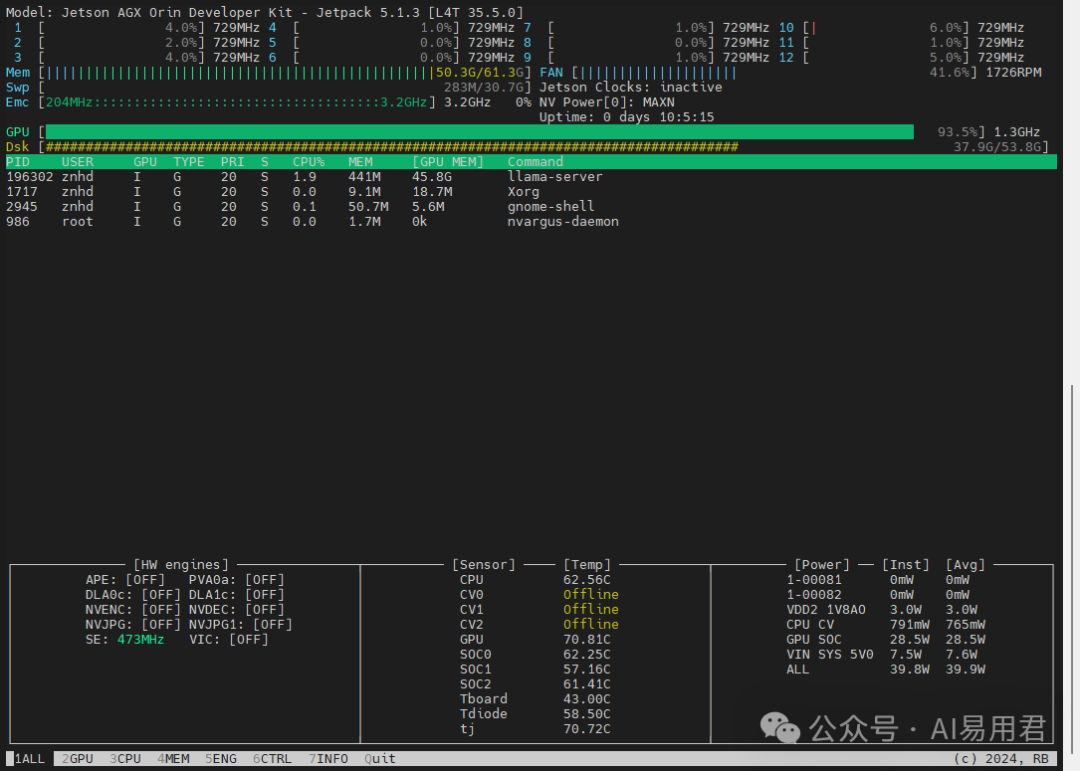Go to the 5ENG tab
This screenshot has width=1080, height=771.
[x=221, y=759]
